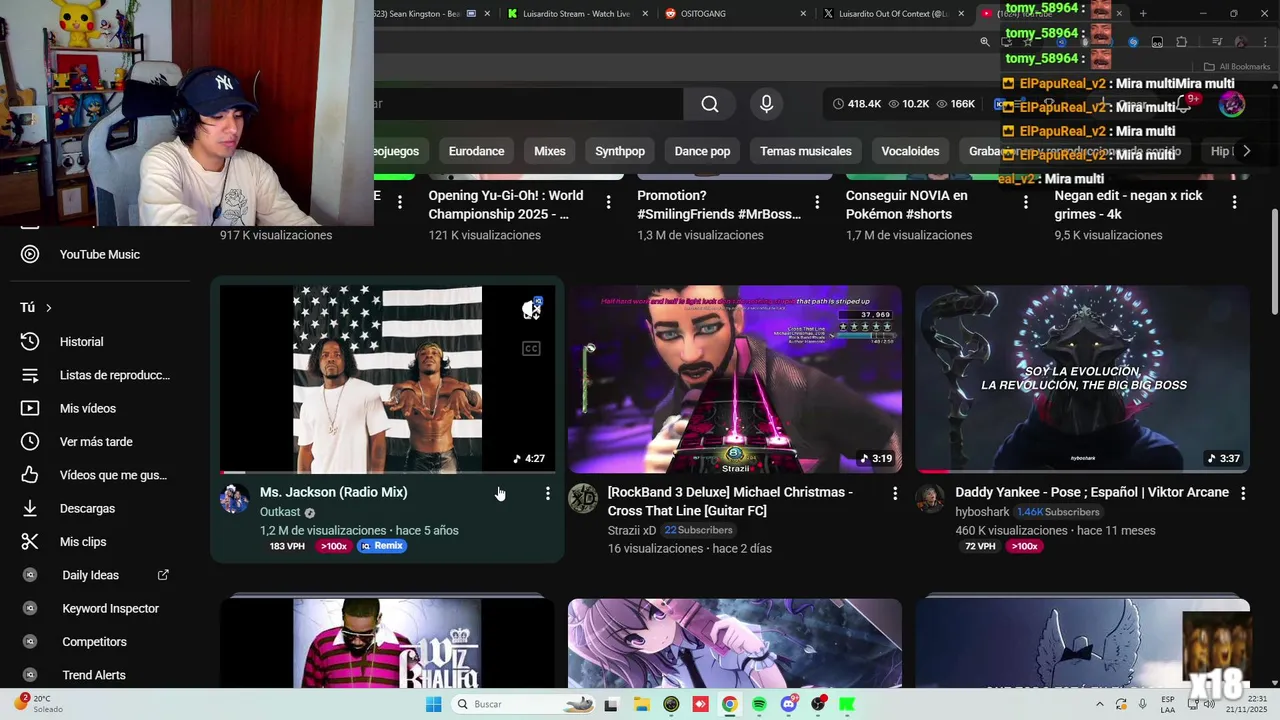Open hyboshark channel avatar
This screenshot has width=1280, height=720.
[930, 499]
